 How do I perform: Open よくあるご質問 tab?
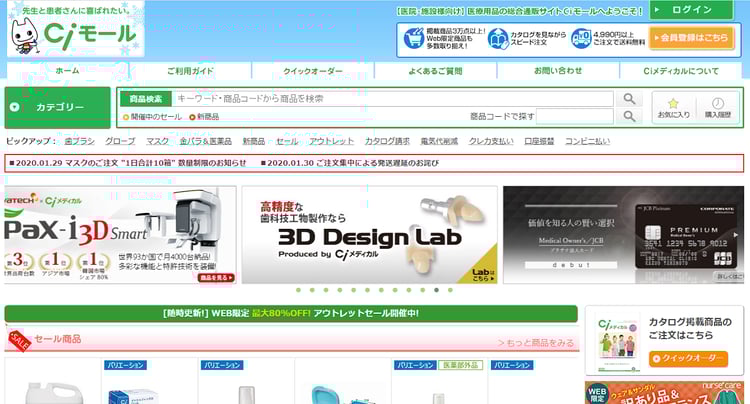click(x=436, y=71)
